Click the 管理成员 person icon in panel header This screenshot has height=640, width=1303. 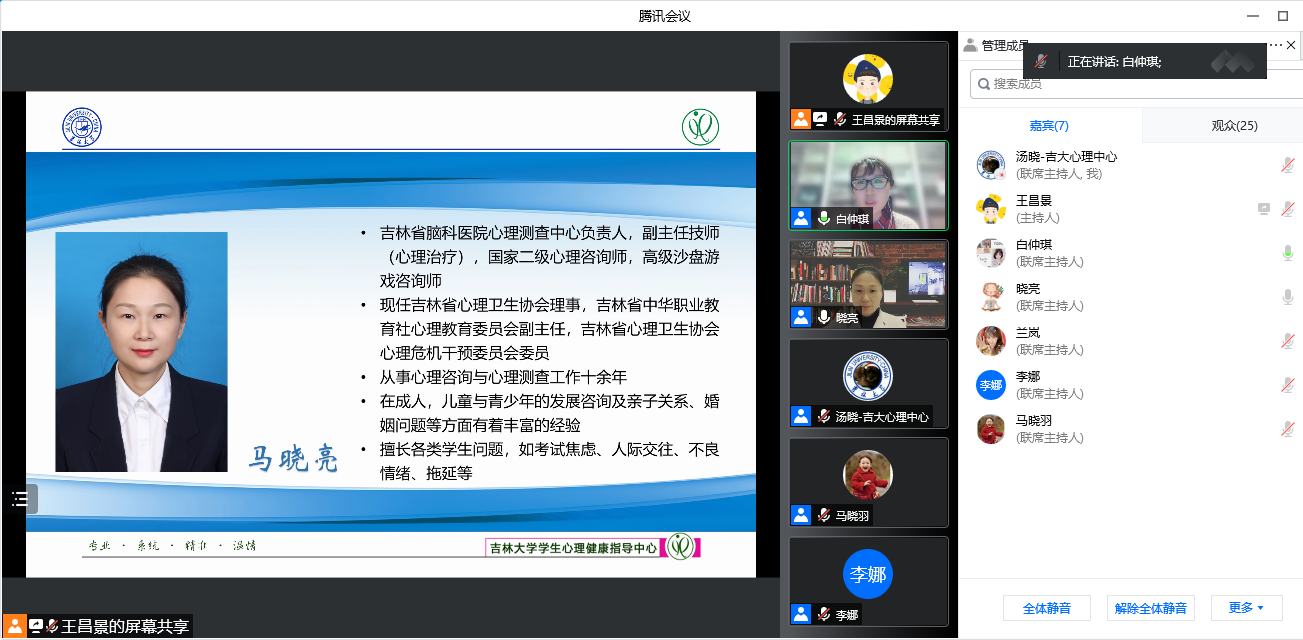click(x=970, y=45)
